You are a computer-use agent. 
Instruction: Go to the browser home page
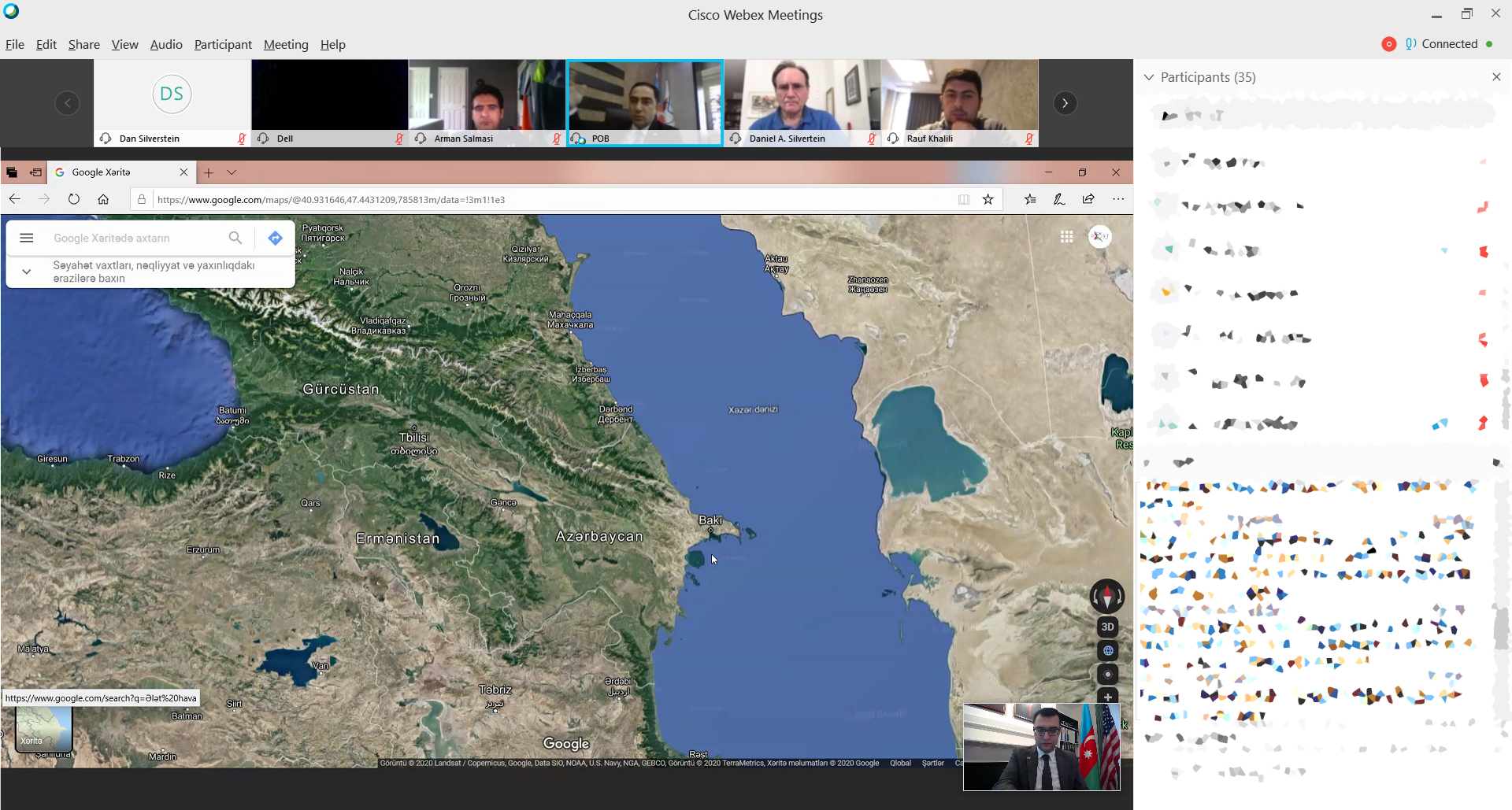click(103, 199)
